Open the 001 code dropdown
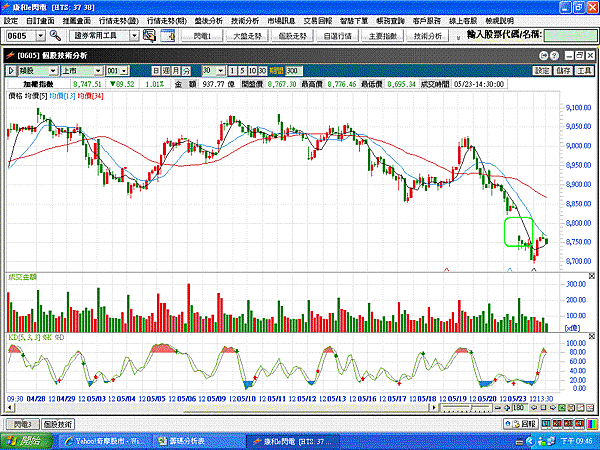This screenshot has width=600, height=450. click(x=124, y=71)
